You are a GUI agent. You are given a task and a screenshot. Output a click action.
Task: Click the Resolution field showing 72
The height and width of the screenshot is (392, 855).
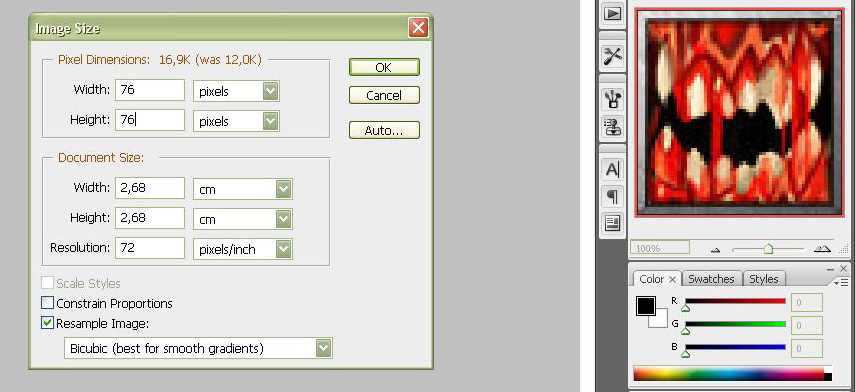click(150, 248)
